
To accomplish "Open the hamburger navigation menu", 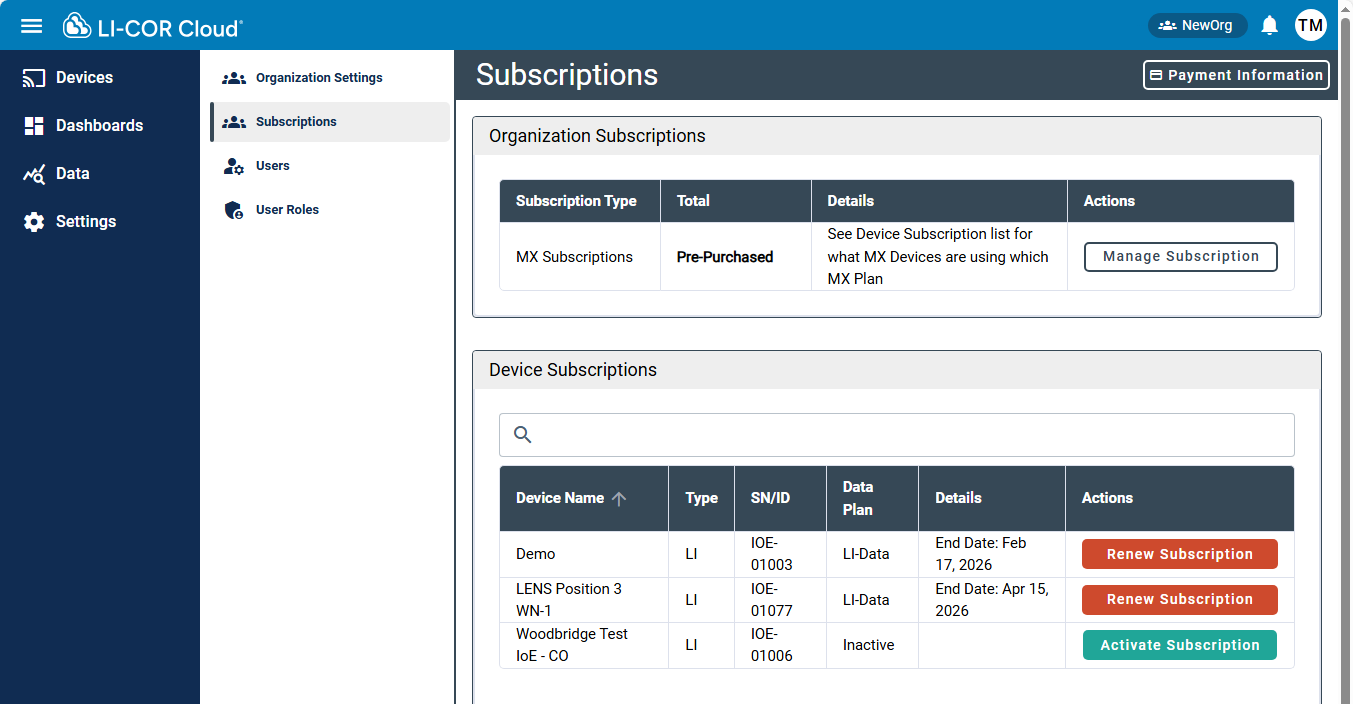I will (32, 26).
